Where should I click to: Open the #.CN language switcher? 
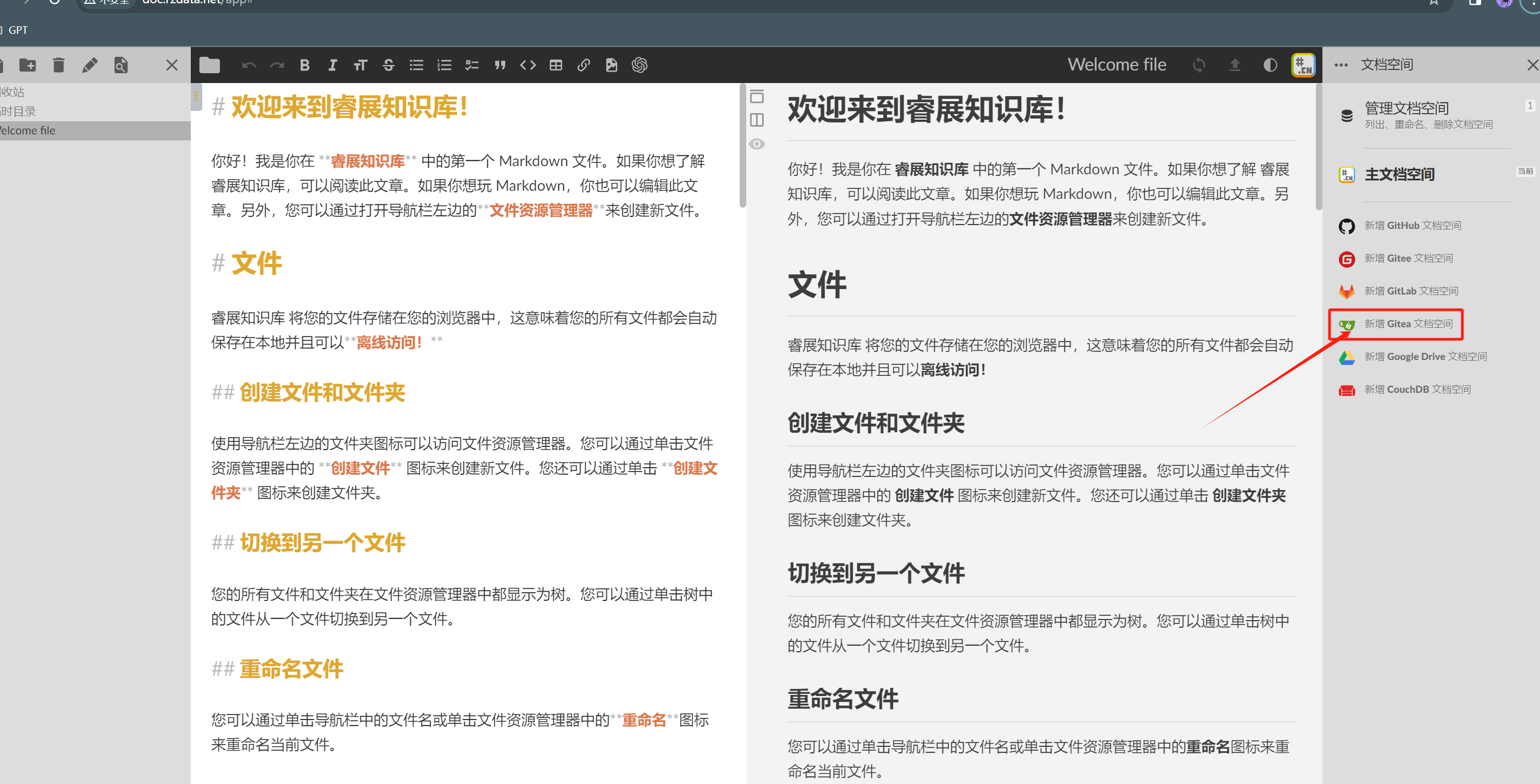[1303, 65]
